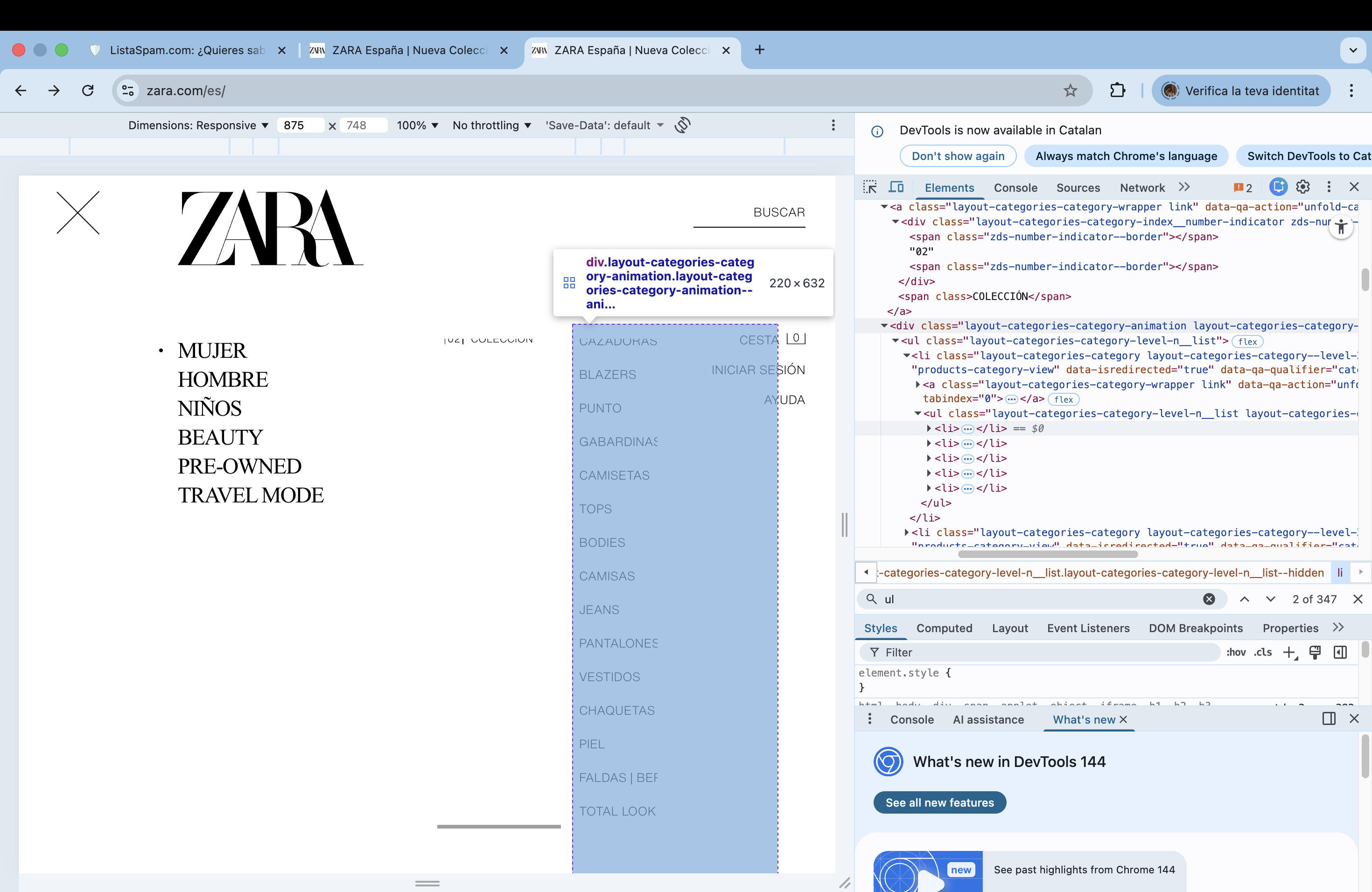
Task: Toggle the :hov element state panel
Action: 1236,652
